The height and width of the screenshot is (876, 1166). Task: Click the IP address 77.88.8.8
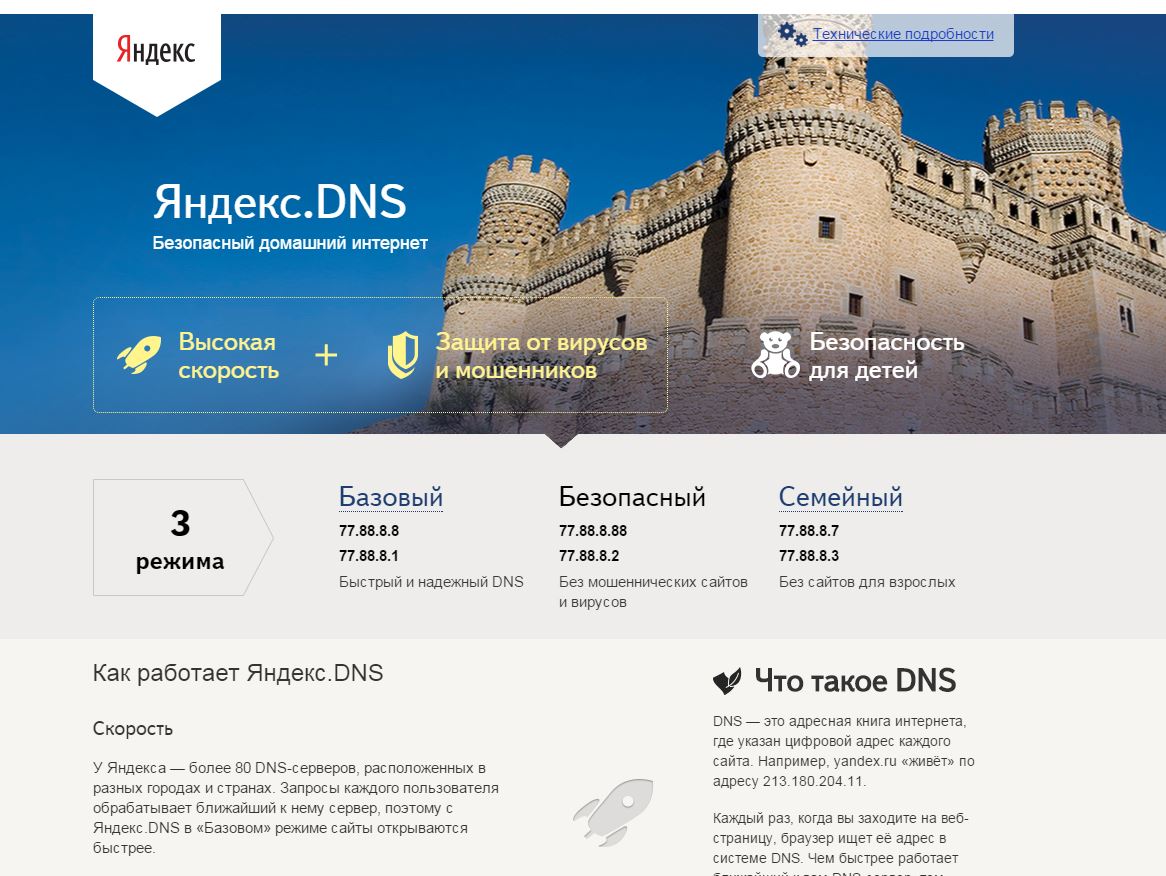pos(369,531)
